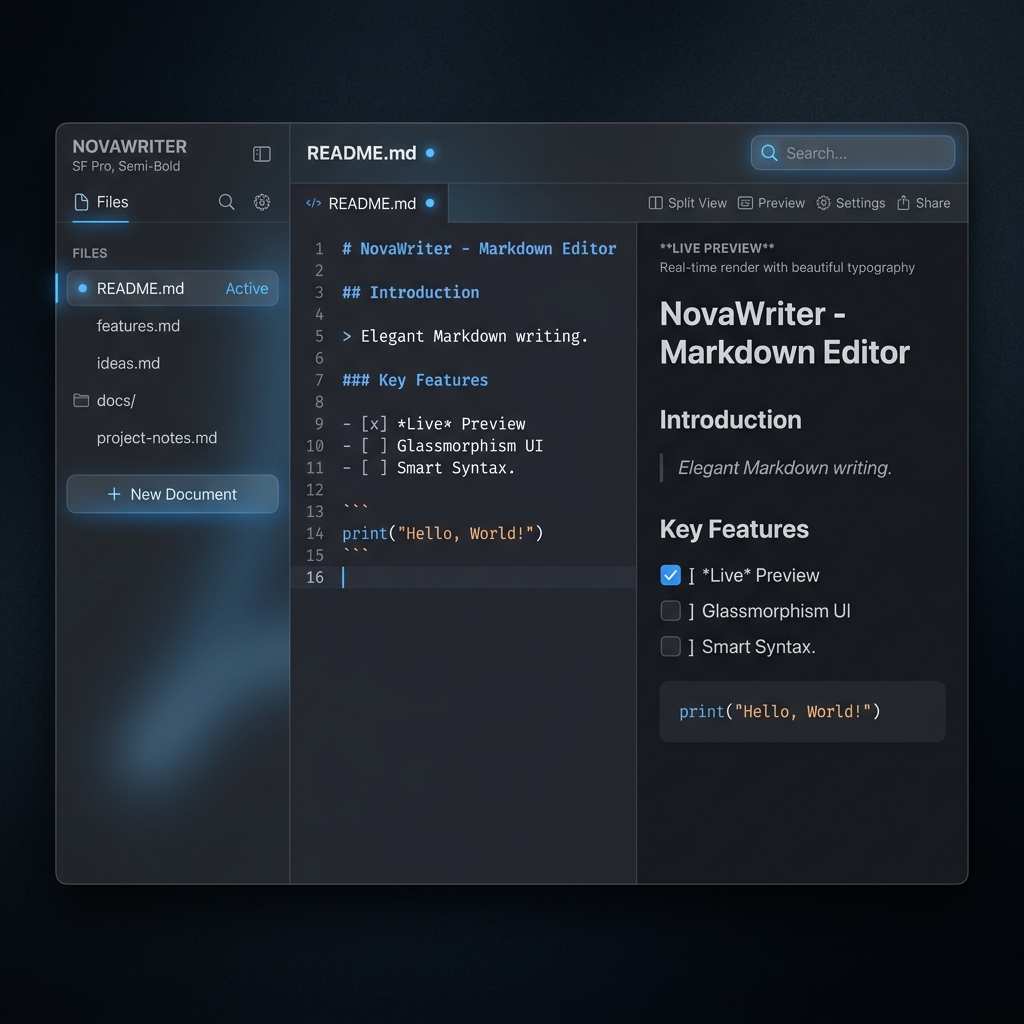This screenshot has height=1024, width=1024.
Task: Click preview heading 'NovaWriter - Markdown Editor'
Action: pyautogui.click(x=784, y=333)
